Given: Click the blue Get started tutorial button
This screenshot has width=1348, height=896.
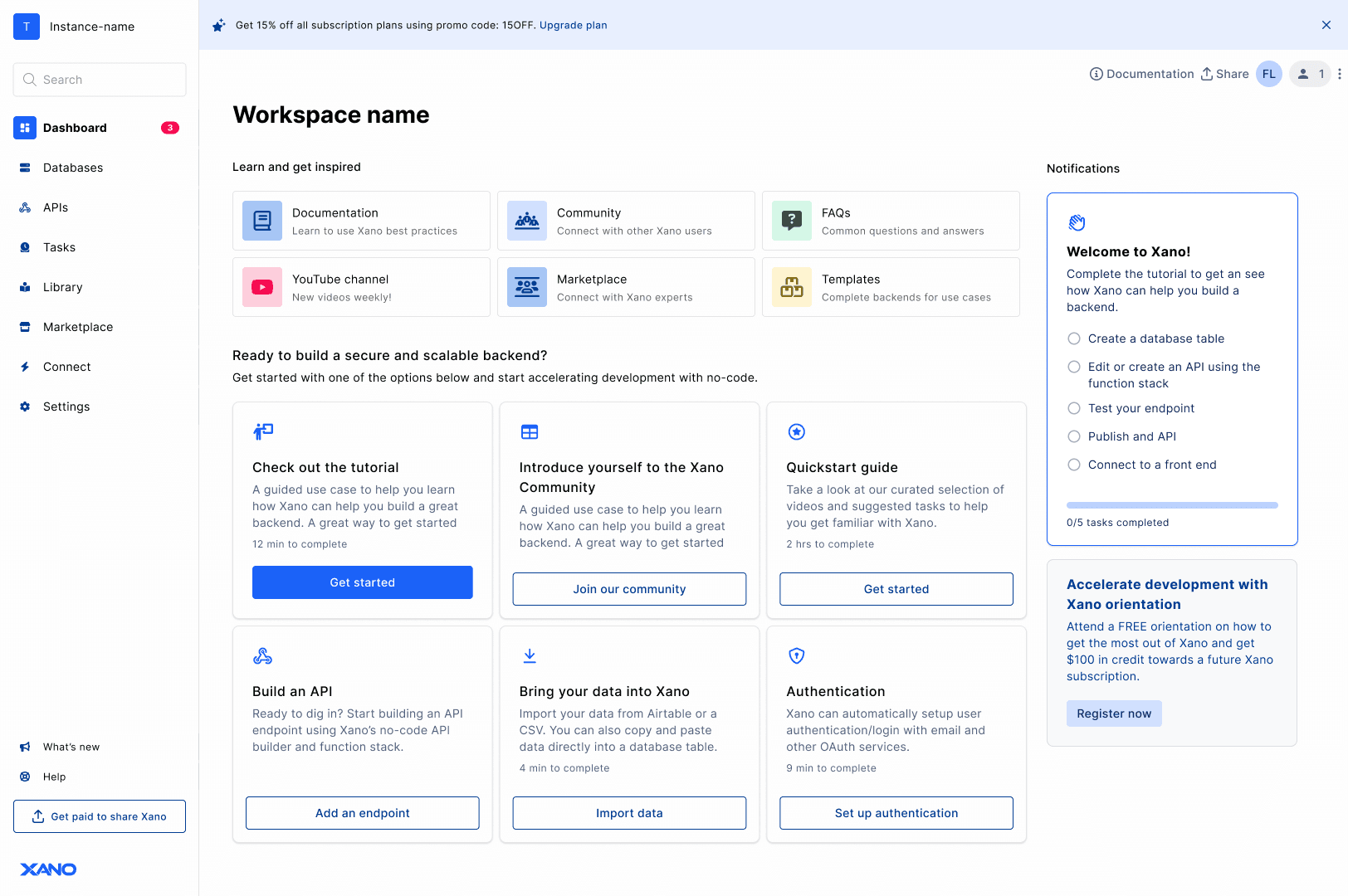Looking at the screenshot, I should (363, 582).
